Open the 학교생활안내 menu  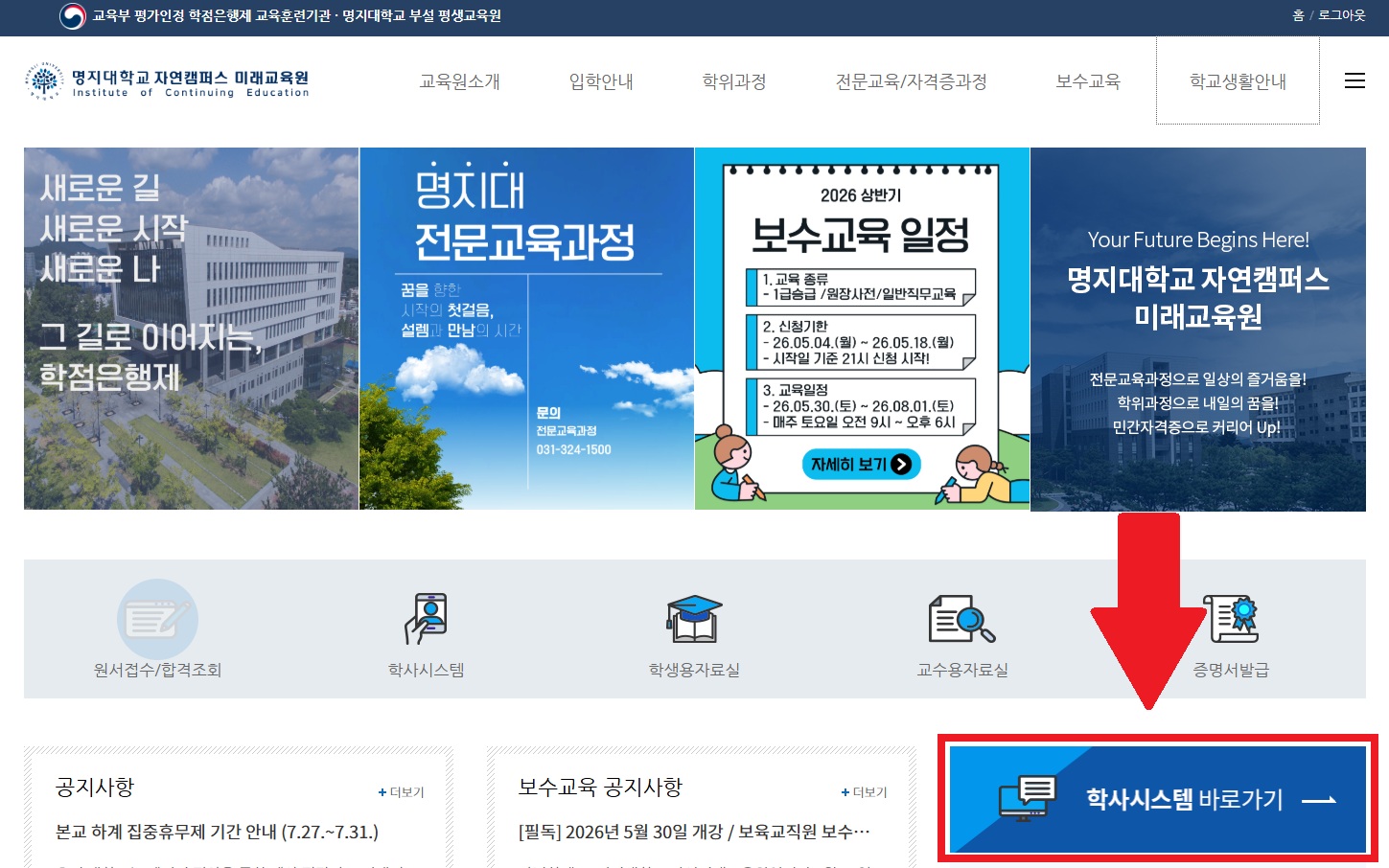(1238, 81)
